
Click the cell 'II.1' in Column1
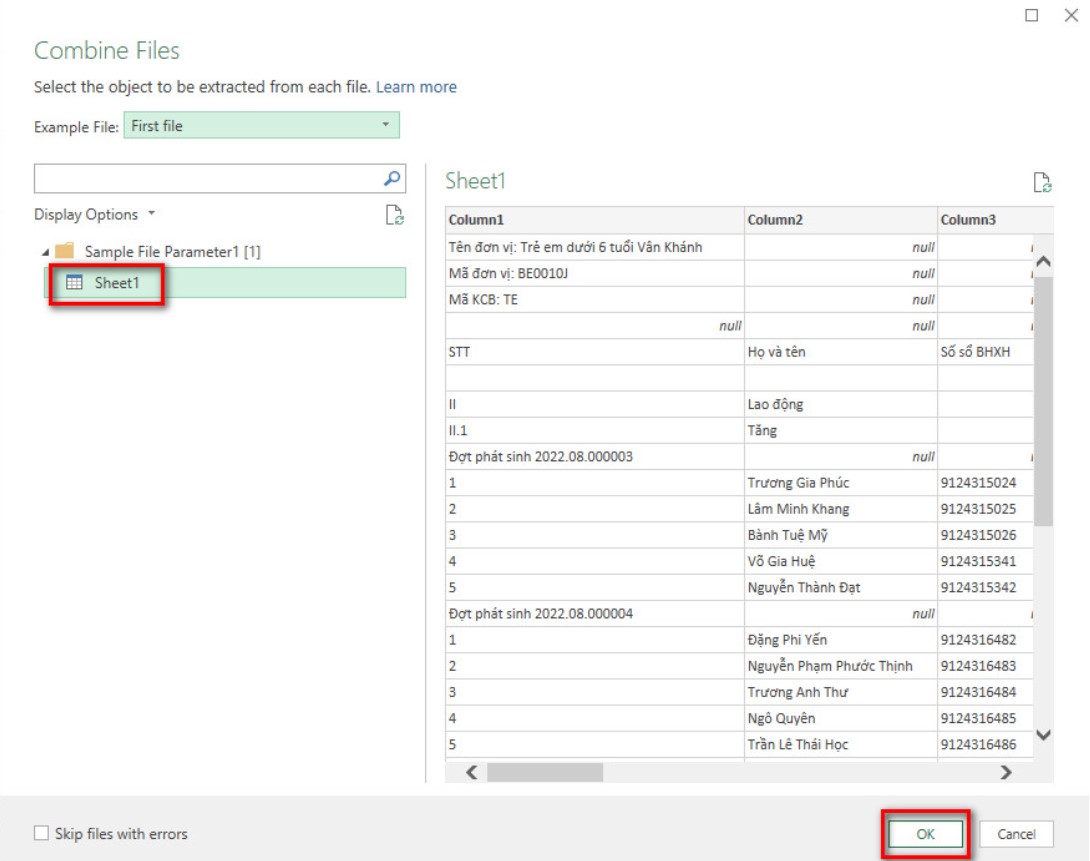point(594,430)
